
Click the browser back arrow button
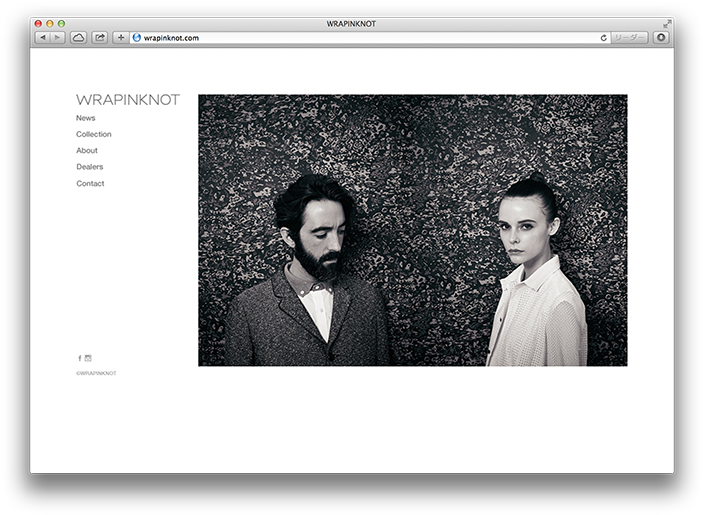coord(43,37)
